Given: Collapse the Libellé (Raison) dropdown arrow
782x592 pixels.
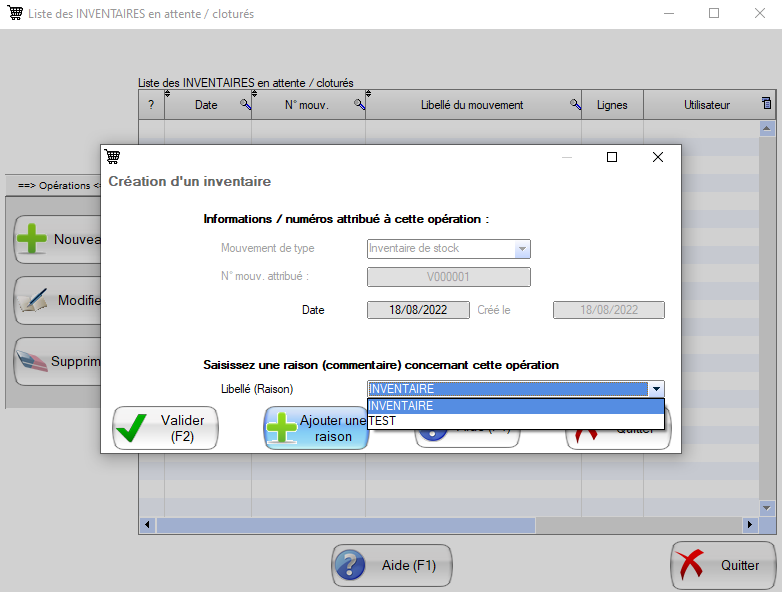Looking at the screenshot, I should (x=656, y=390).
